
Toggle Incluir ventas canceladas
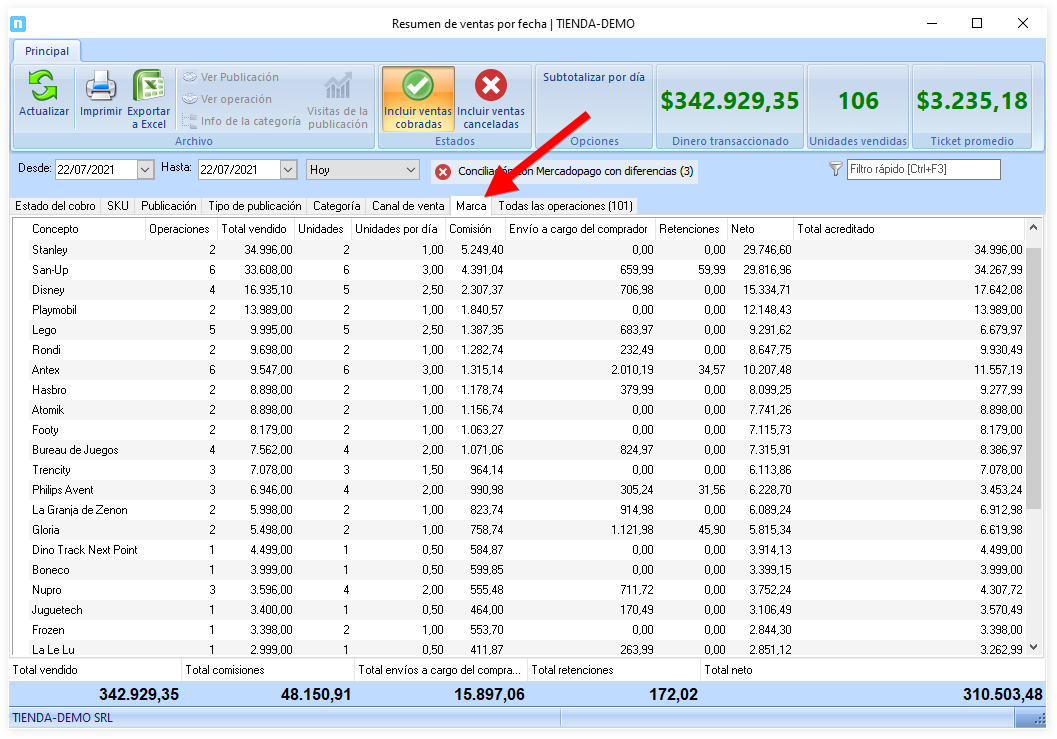(x=490, y=99)
